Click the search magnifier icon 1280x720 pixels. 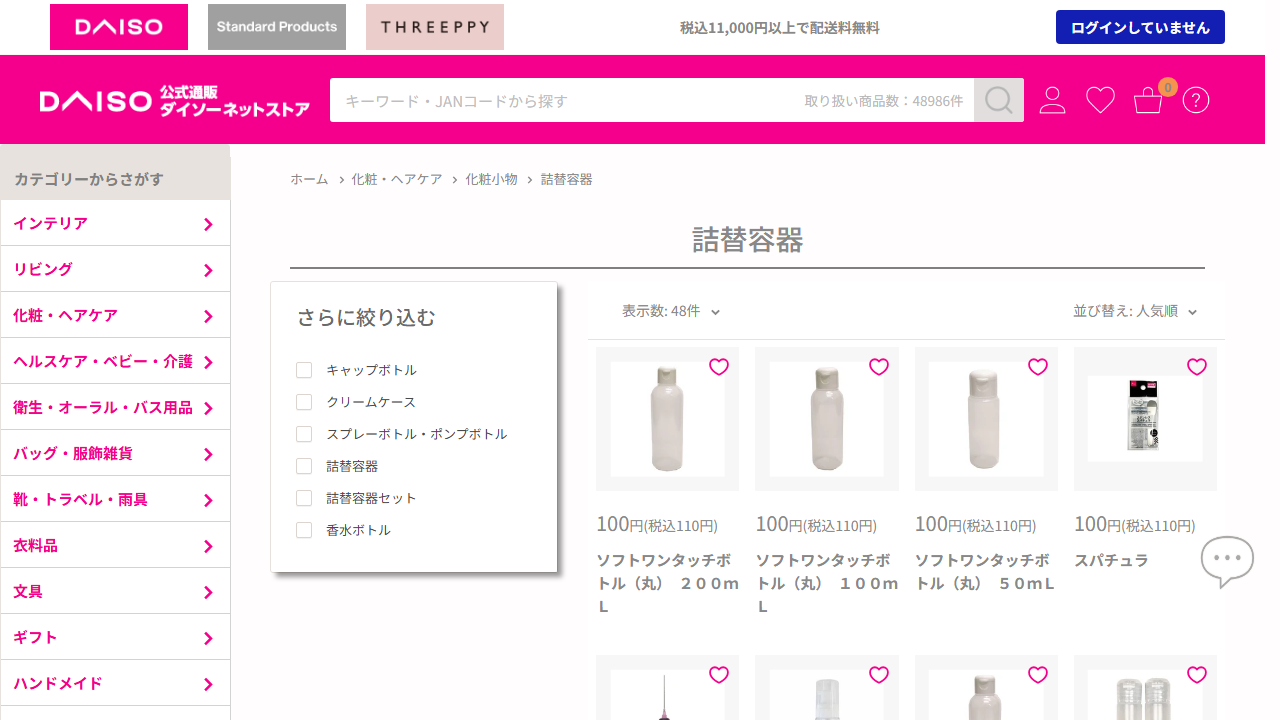pyautogui.click(x=999, y=100)
